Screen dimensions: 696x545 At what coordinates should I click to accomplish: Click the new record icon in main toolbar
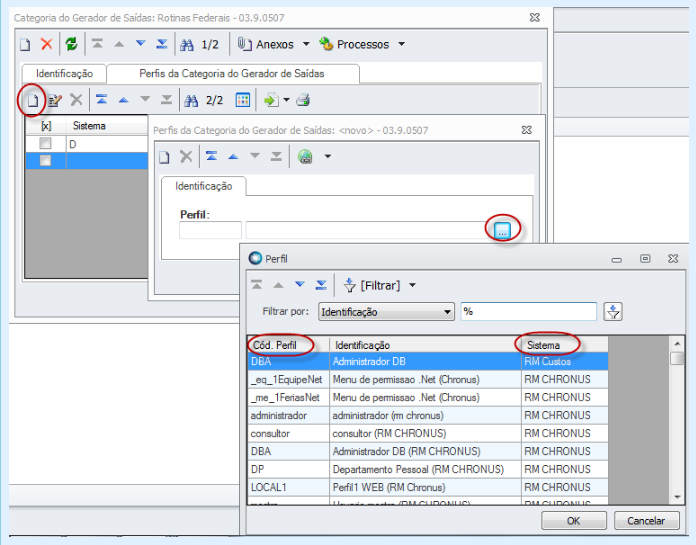pos(25,44)
